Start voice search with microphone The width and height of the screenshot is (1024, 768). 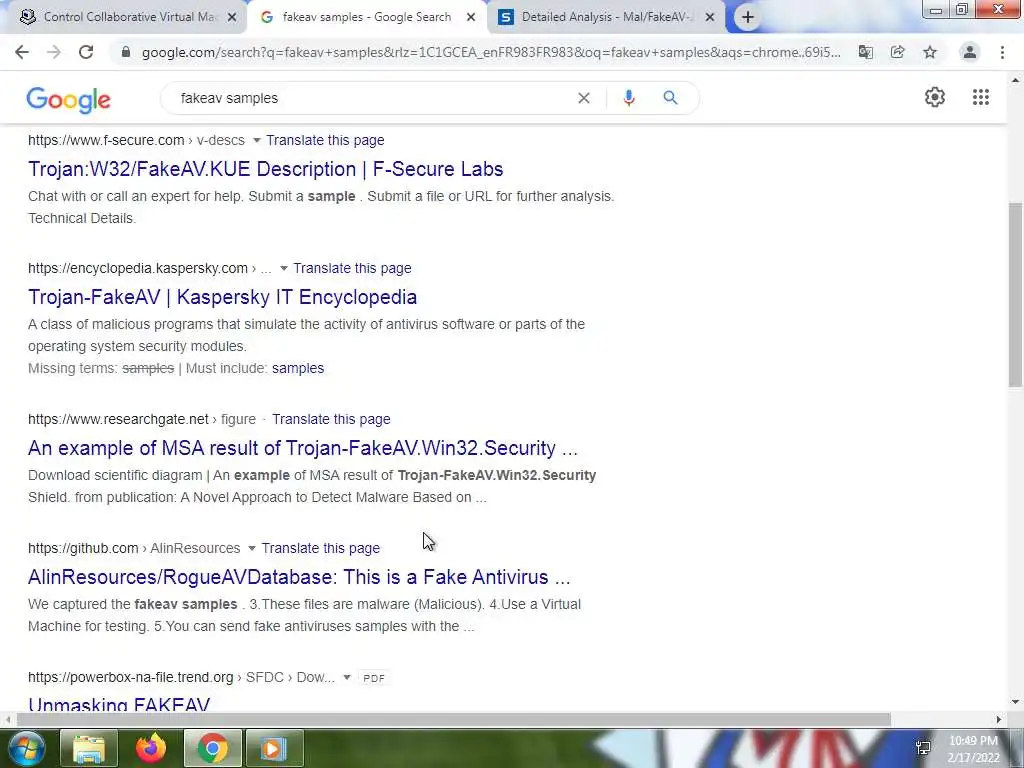tap(629, 98)
